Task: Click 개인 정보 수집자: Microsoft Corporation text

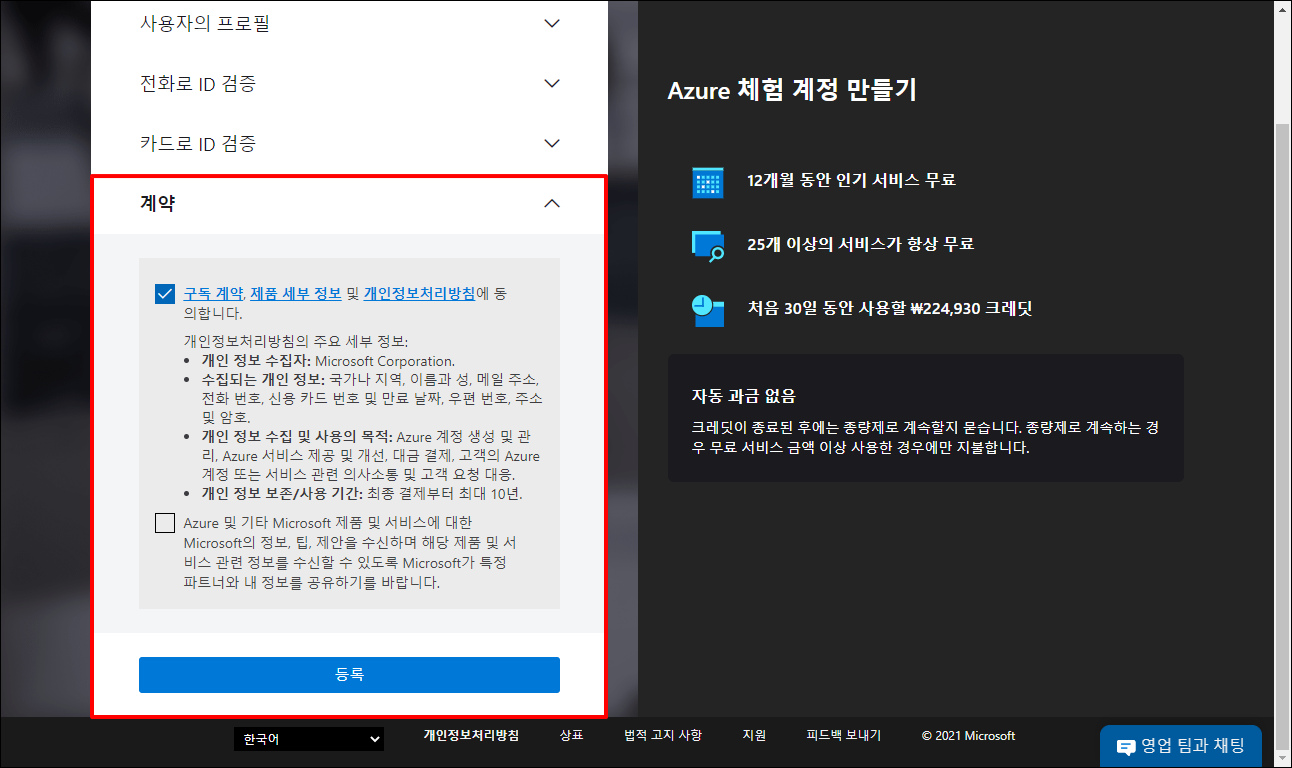Action: [x=328, y=361]
